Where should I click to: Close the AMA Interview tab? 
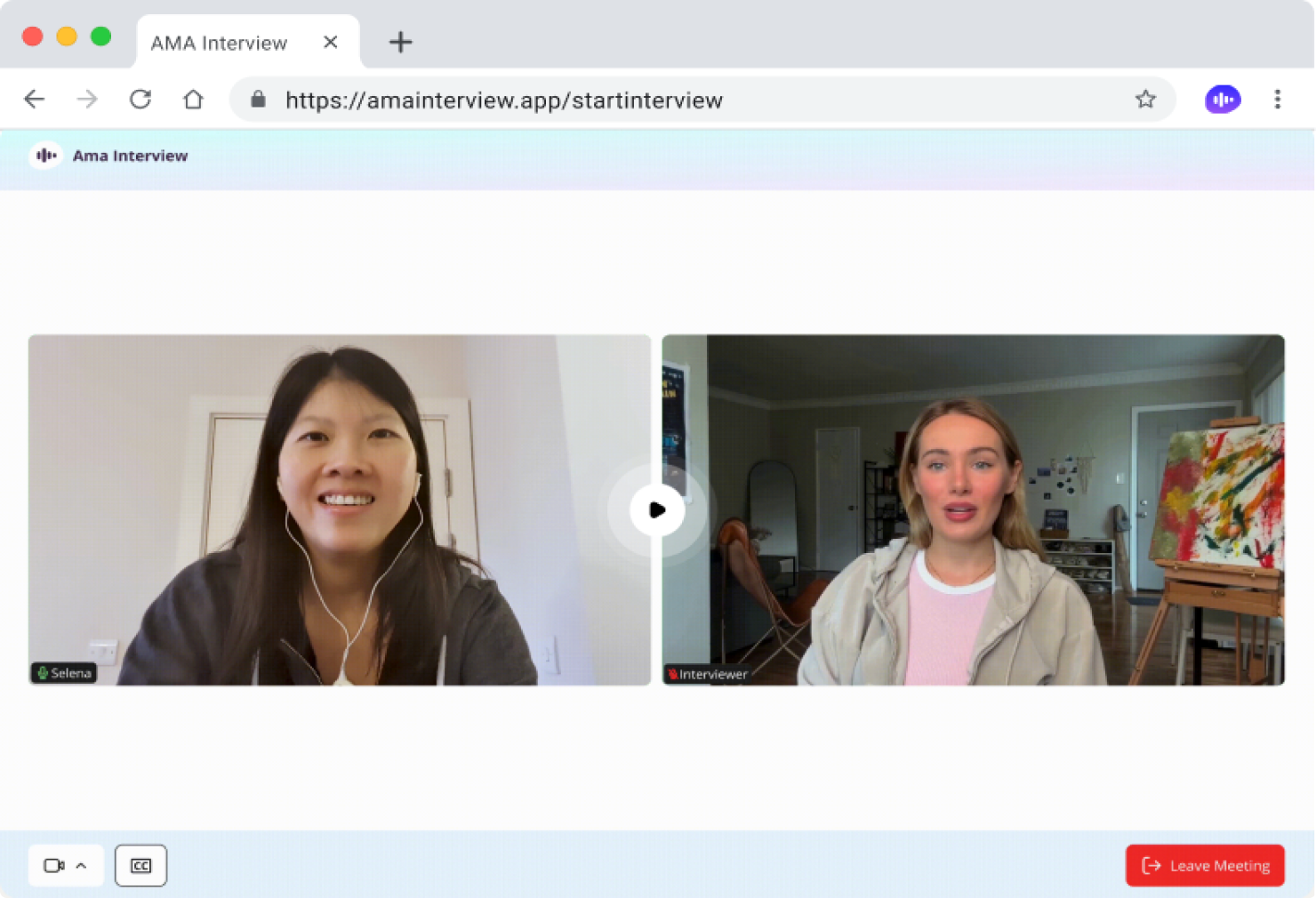click(x=331, y=42)
